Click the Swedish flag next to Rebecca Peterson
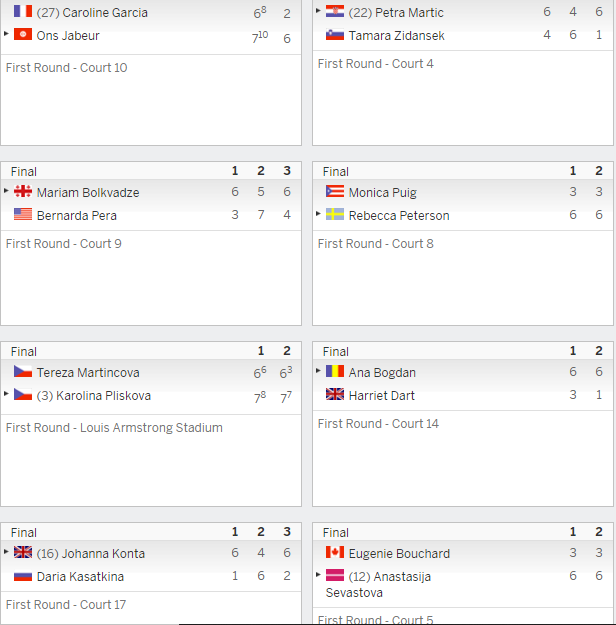Image resolution: width=616 pixels, height=625 pixels. 335,214
